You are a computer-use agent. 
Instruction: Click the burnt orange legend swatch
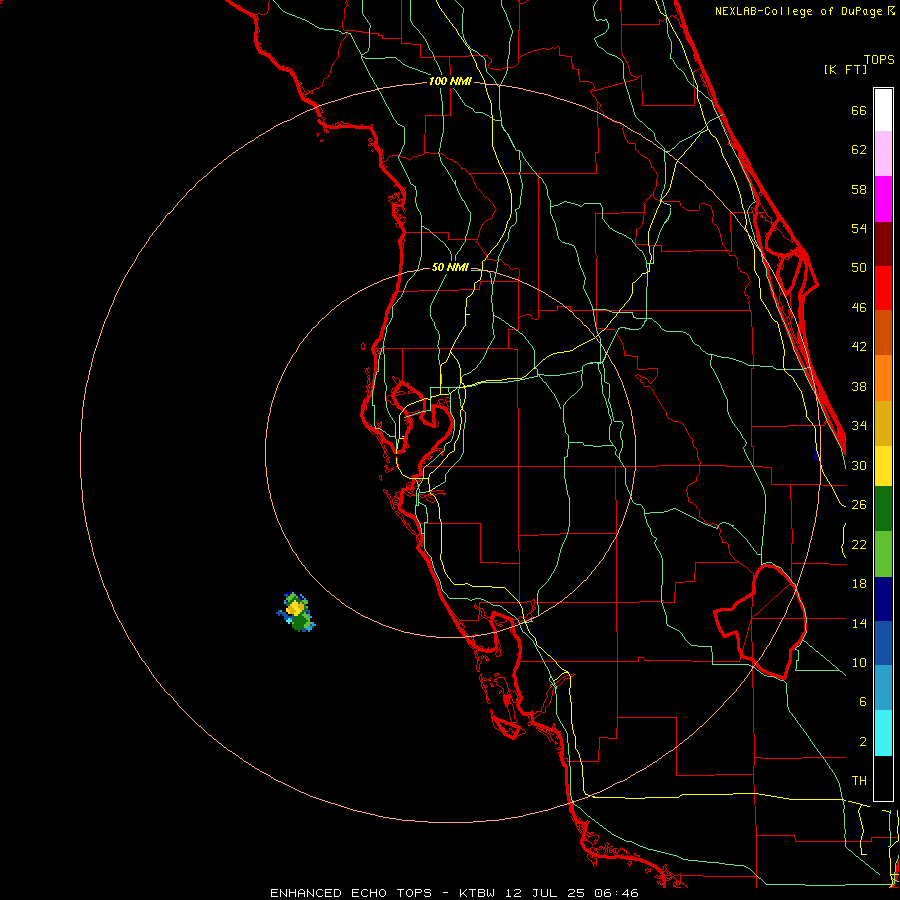(883, 333)
